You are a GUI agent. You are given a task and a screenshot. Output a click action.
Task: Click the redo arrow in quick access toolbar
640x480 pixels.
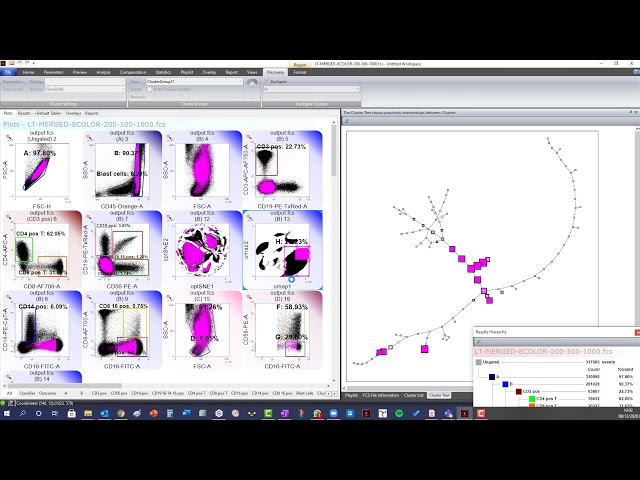click(x=27, y=63)
